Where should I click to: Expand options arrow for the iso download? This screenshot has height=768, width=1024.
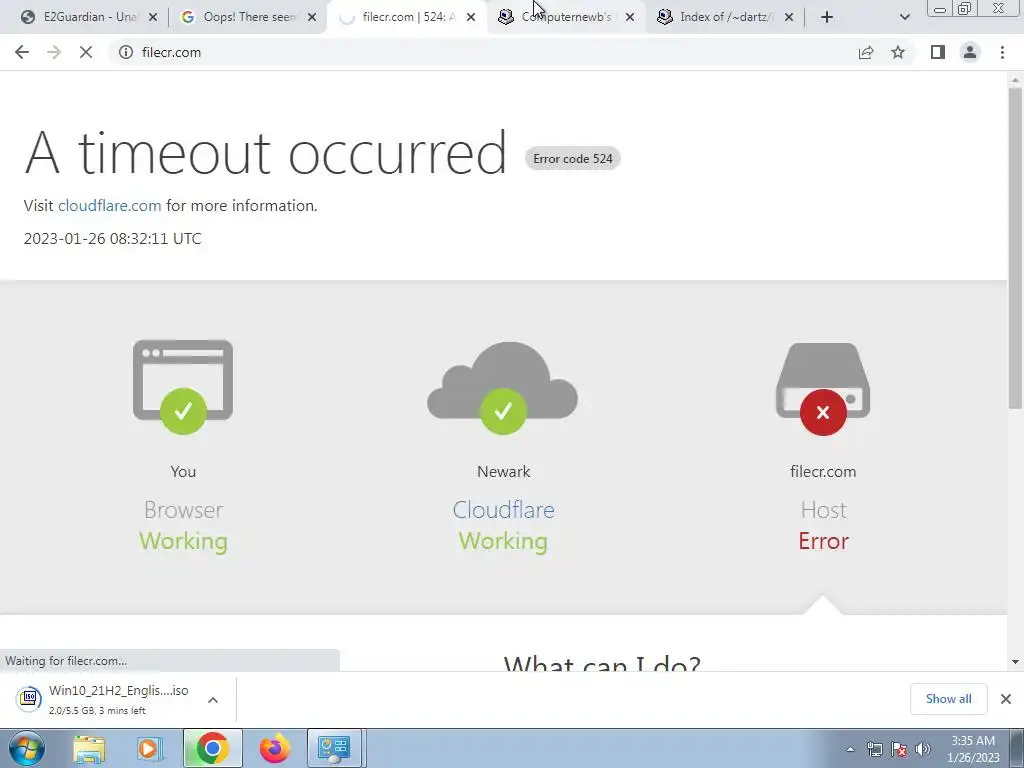pos(213,699)
